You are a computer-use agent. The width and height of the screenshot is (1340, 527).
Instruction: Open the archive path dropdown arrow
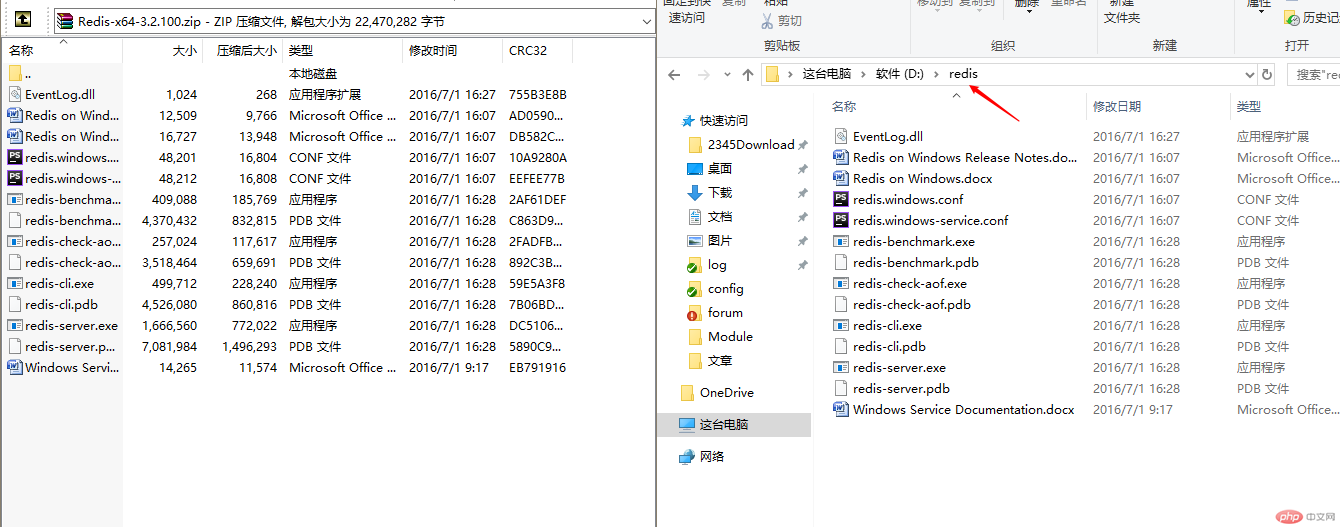tap(646, 21)
